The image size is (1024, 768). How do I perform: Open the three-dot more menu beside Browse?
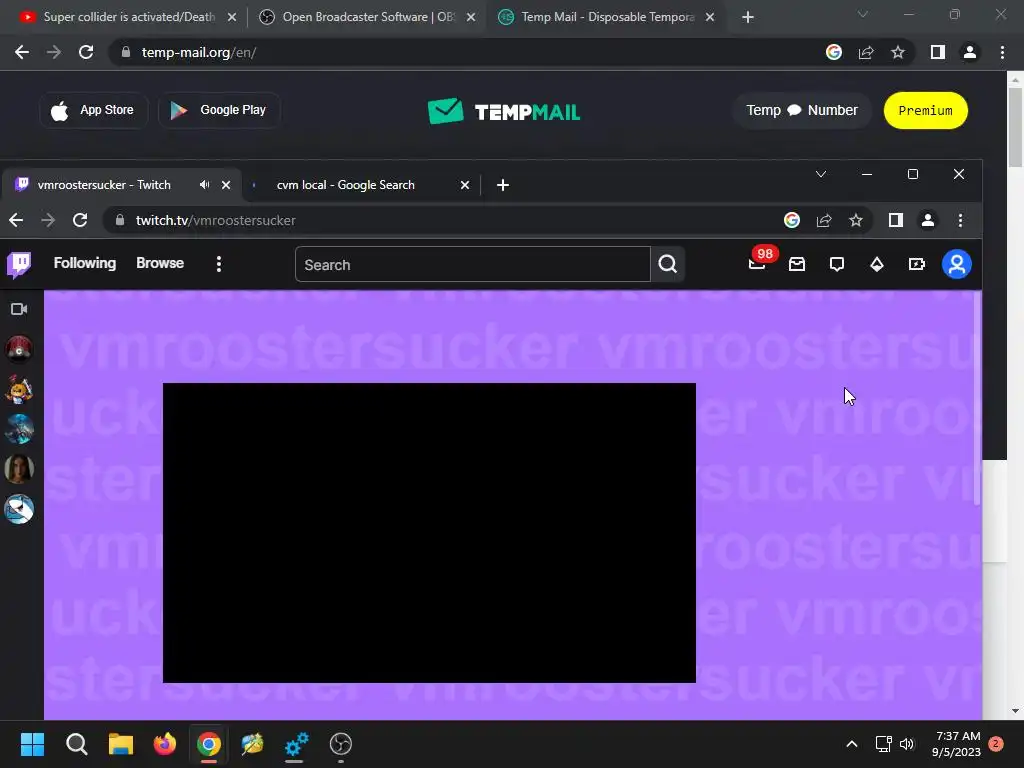click(x=219, y=264)
